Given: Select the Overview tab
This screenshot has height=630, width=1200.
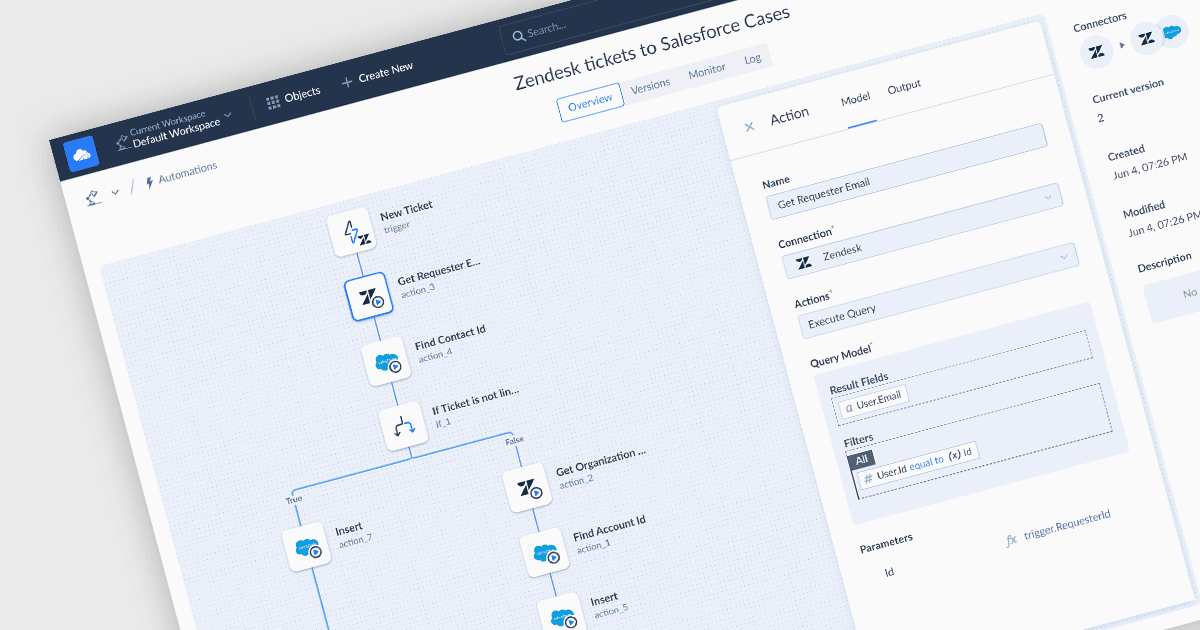Looking at the screenshot, I should [589, 103].
